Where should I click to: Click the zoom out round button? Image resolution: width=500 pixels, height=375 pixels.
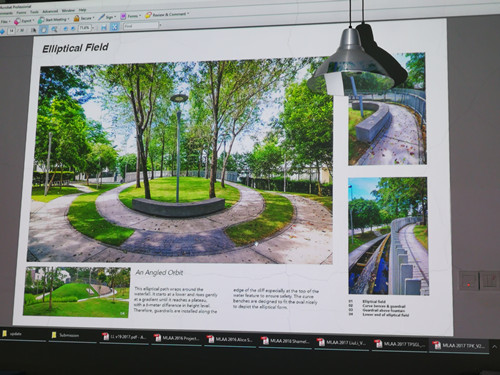click(65, 28)
